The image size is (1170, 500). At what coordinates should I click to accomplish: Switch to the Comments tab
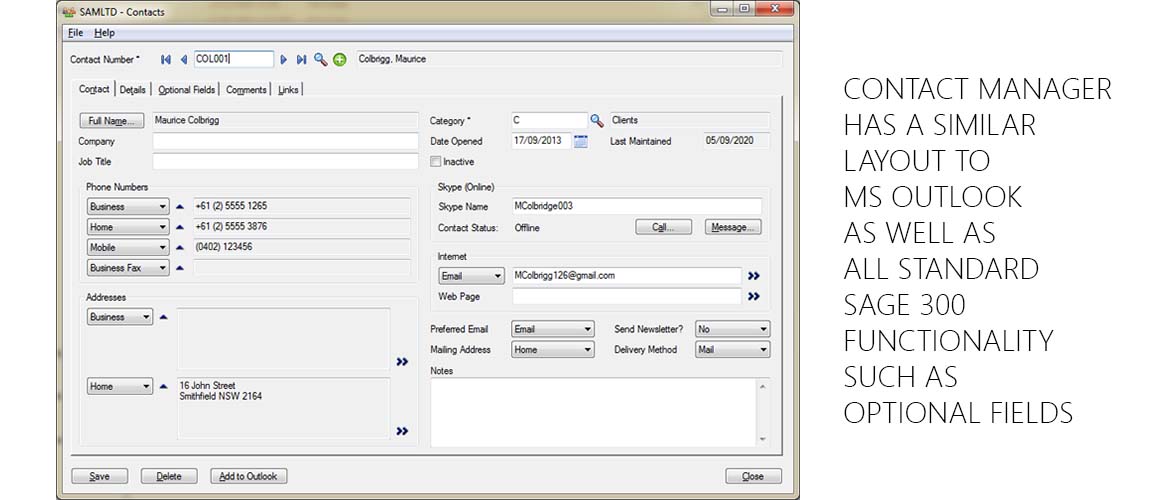(246, 90)
